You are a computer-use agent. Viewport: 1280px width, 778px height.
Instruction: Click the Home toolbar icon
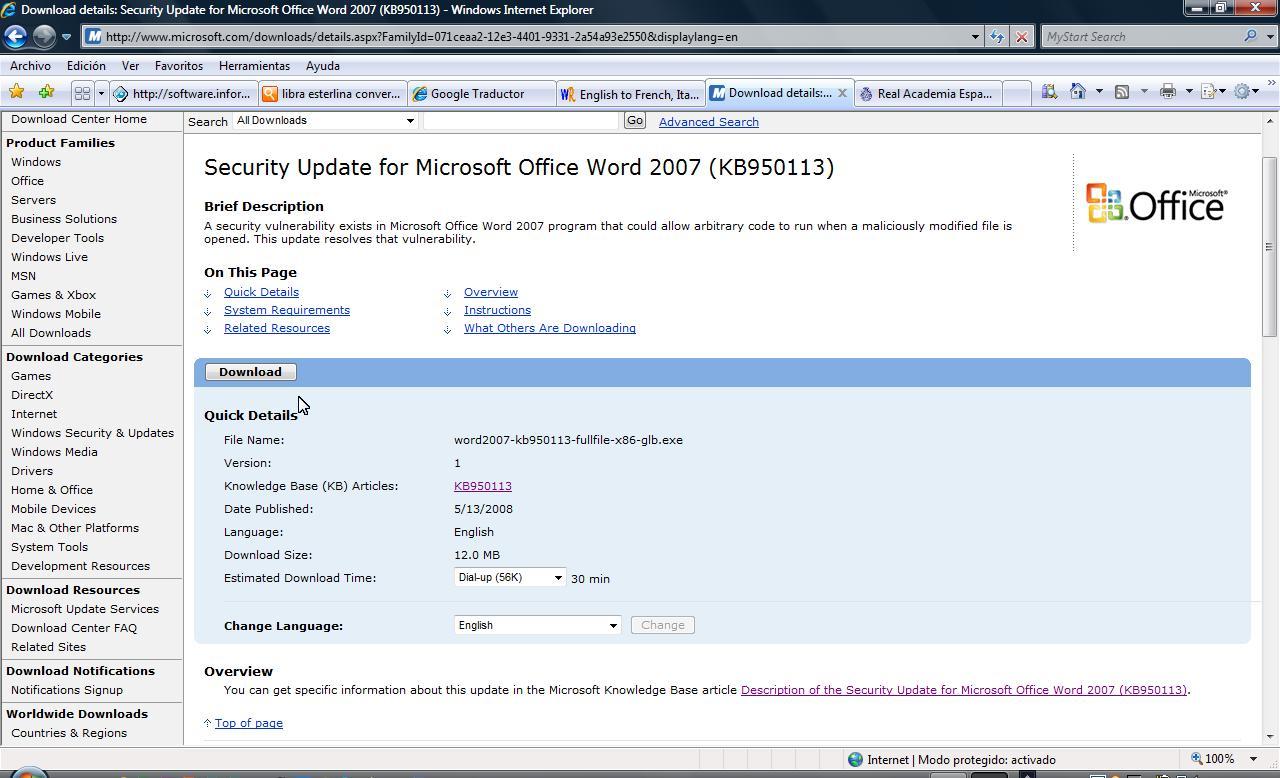(x=1077, y=92)
